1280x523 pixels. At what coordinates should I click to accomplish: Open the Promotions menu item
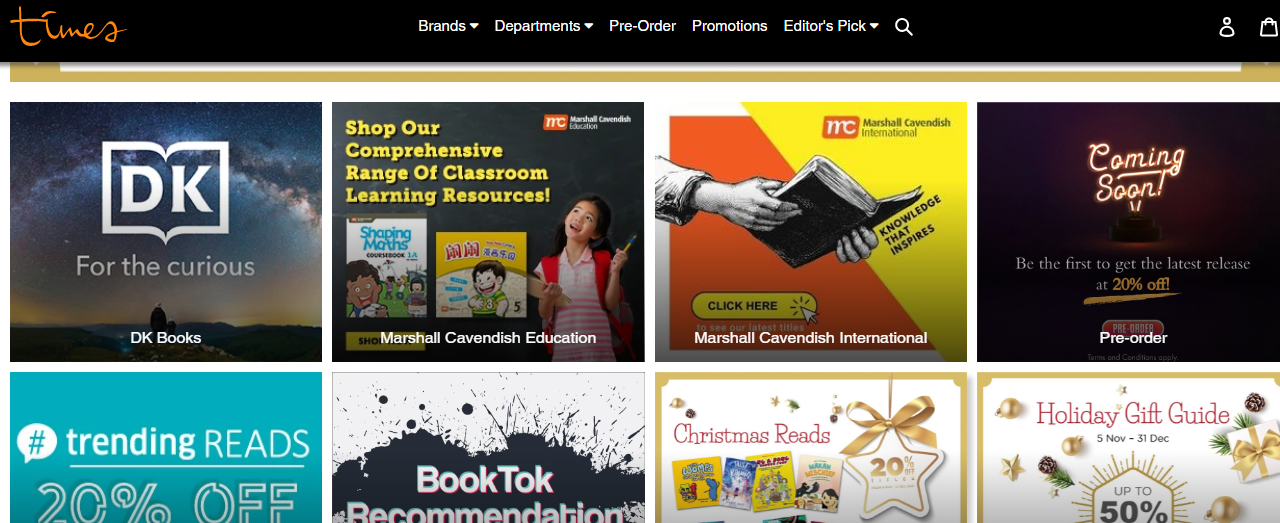(730, 26)
